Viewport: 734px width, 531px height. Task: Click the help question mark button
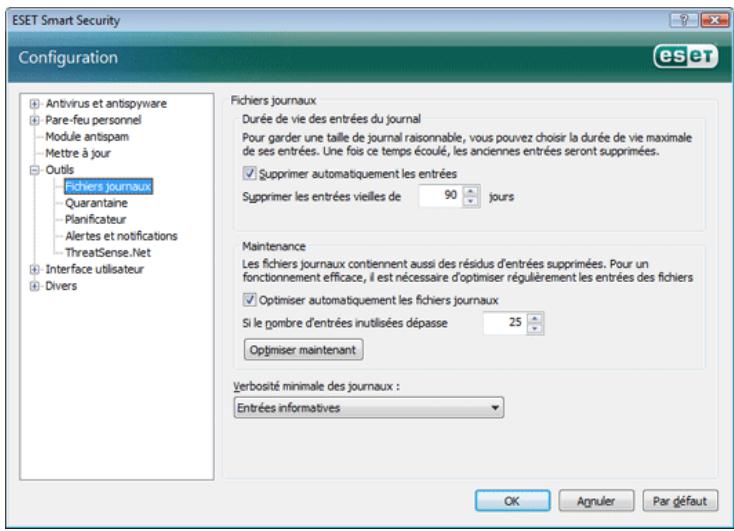[684, 20]
